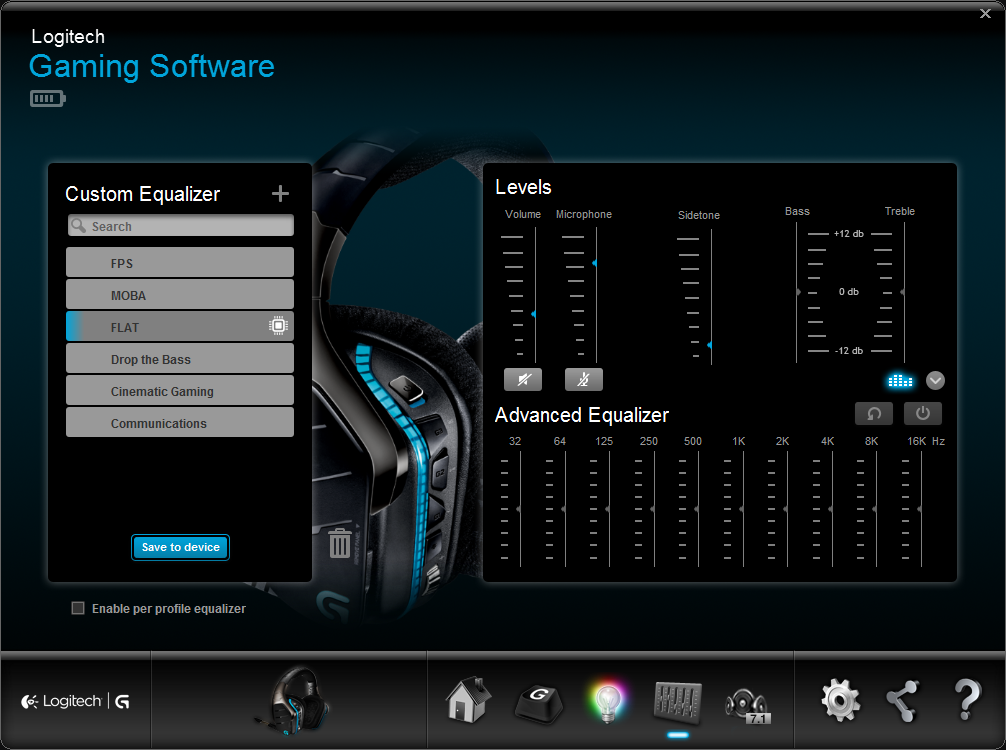Click the Save to device button

coord(181,547)
